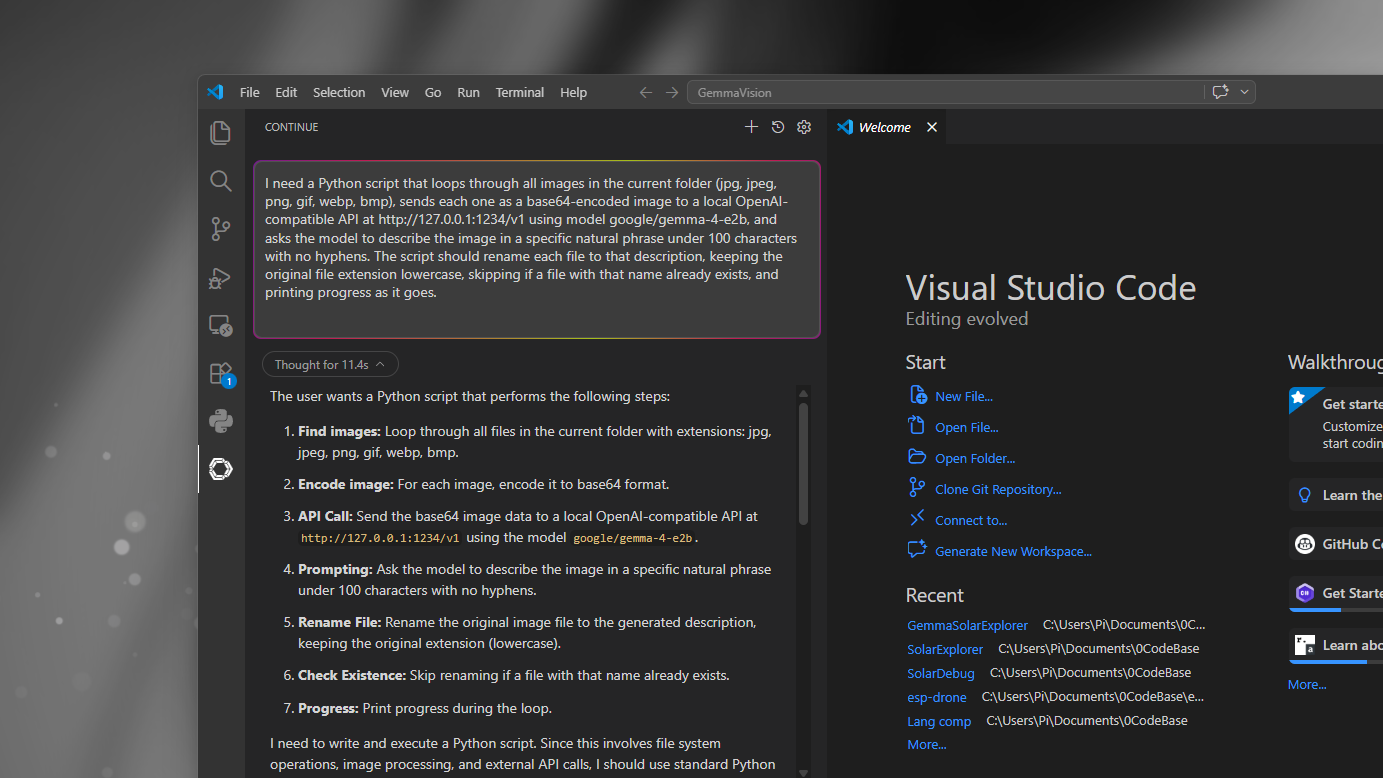1383x778 pixels.
Task: Select the Continue extension icon
Action: click(x=221, y=469)
